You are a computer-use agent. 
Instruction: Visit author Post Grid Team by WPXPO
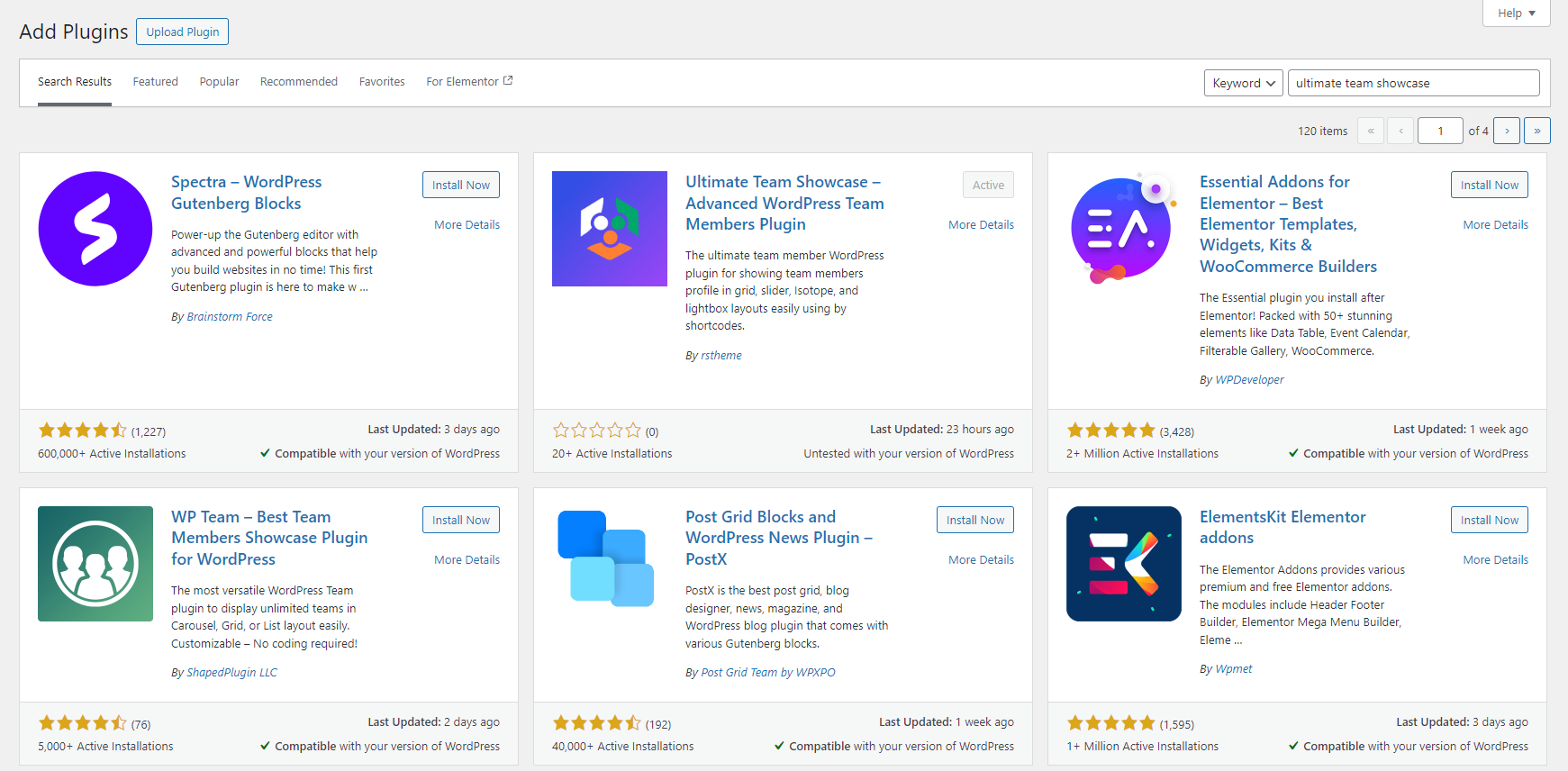[x=768, y=673]
